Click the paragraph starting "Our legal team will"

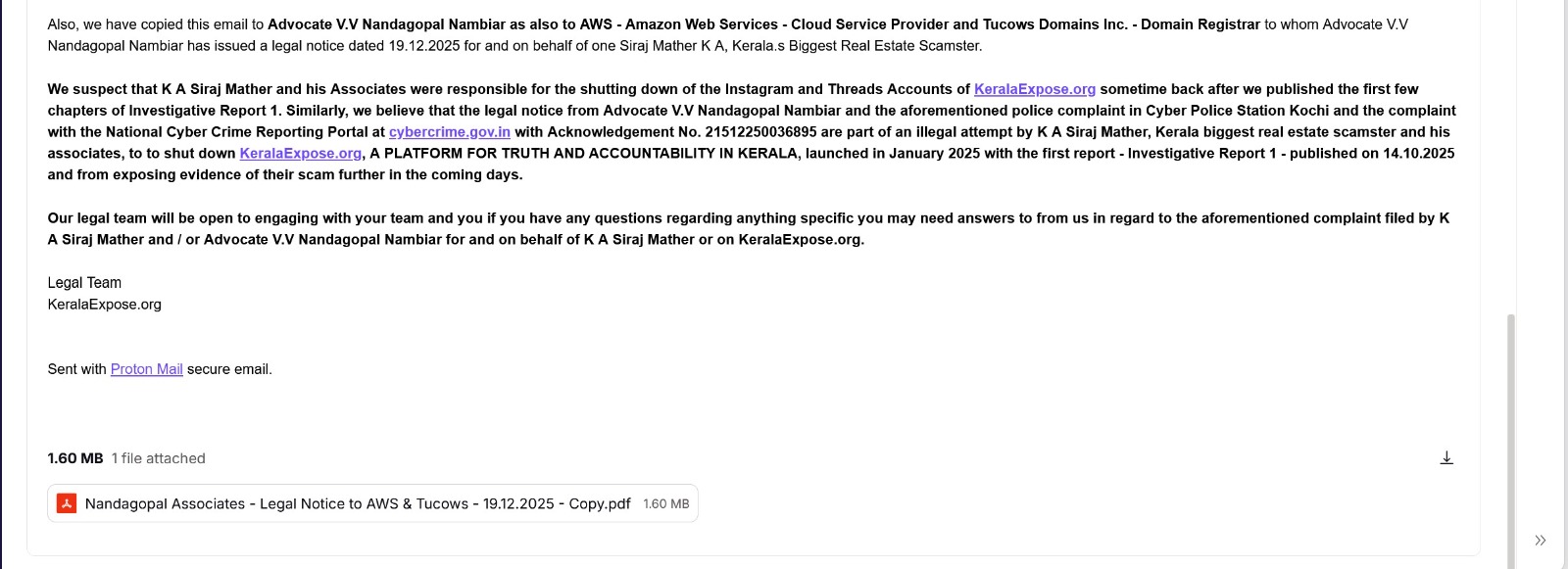click(x=392, y=218)
